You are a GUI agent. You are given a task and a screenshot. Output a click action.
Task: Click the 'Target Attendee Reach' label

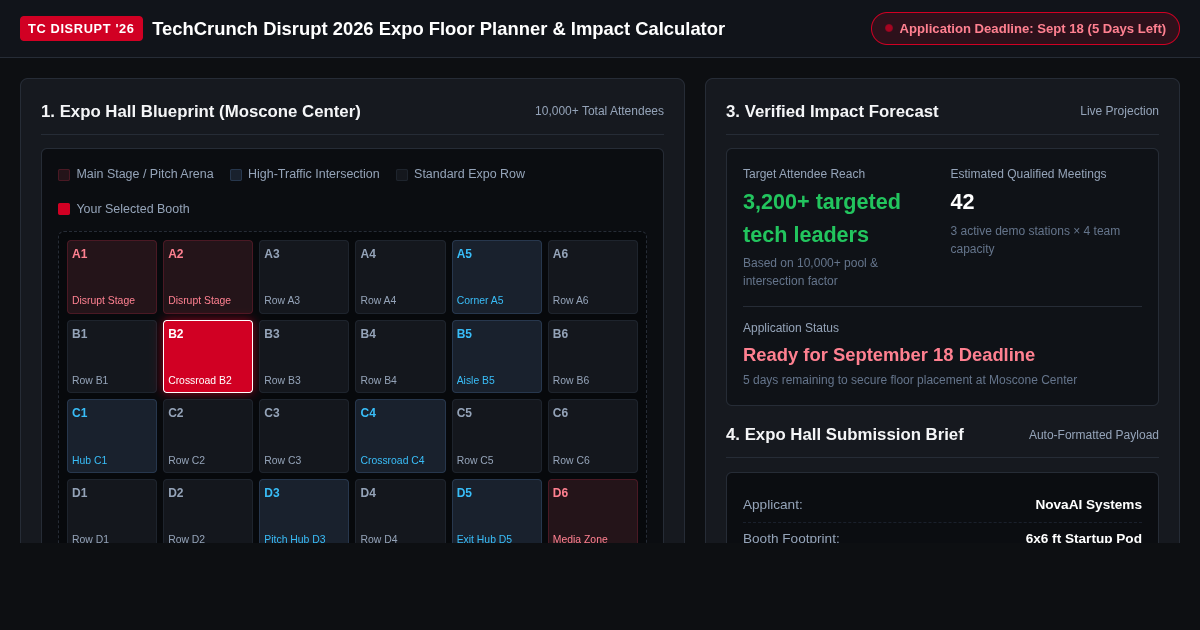[x=804, y=174]
